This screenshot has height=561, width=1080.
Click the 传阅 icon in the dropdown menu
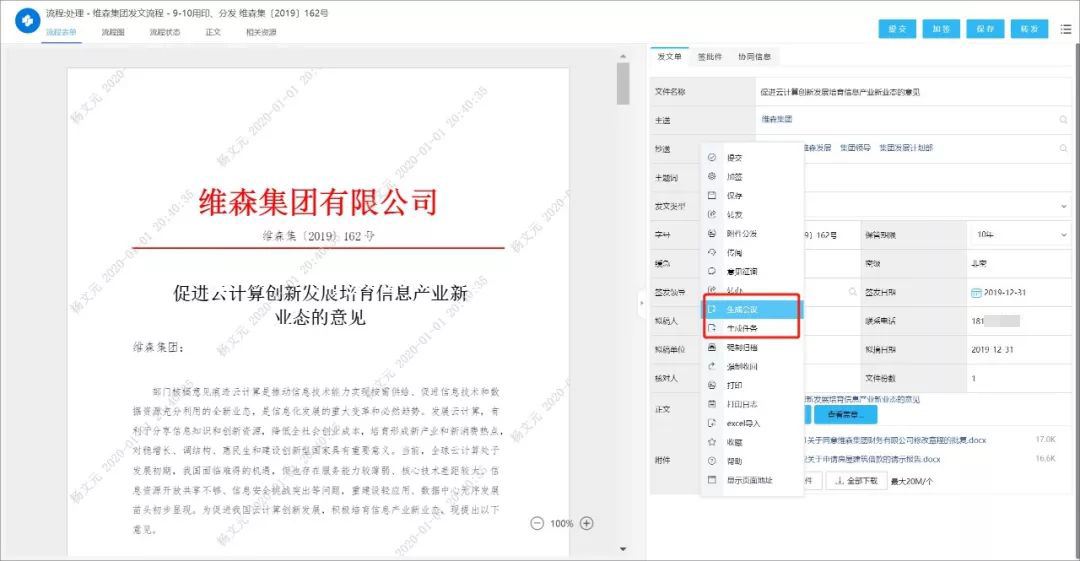[712, 252]
